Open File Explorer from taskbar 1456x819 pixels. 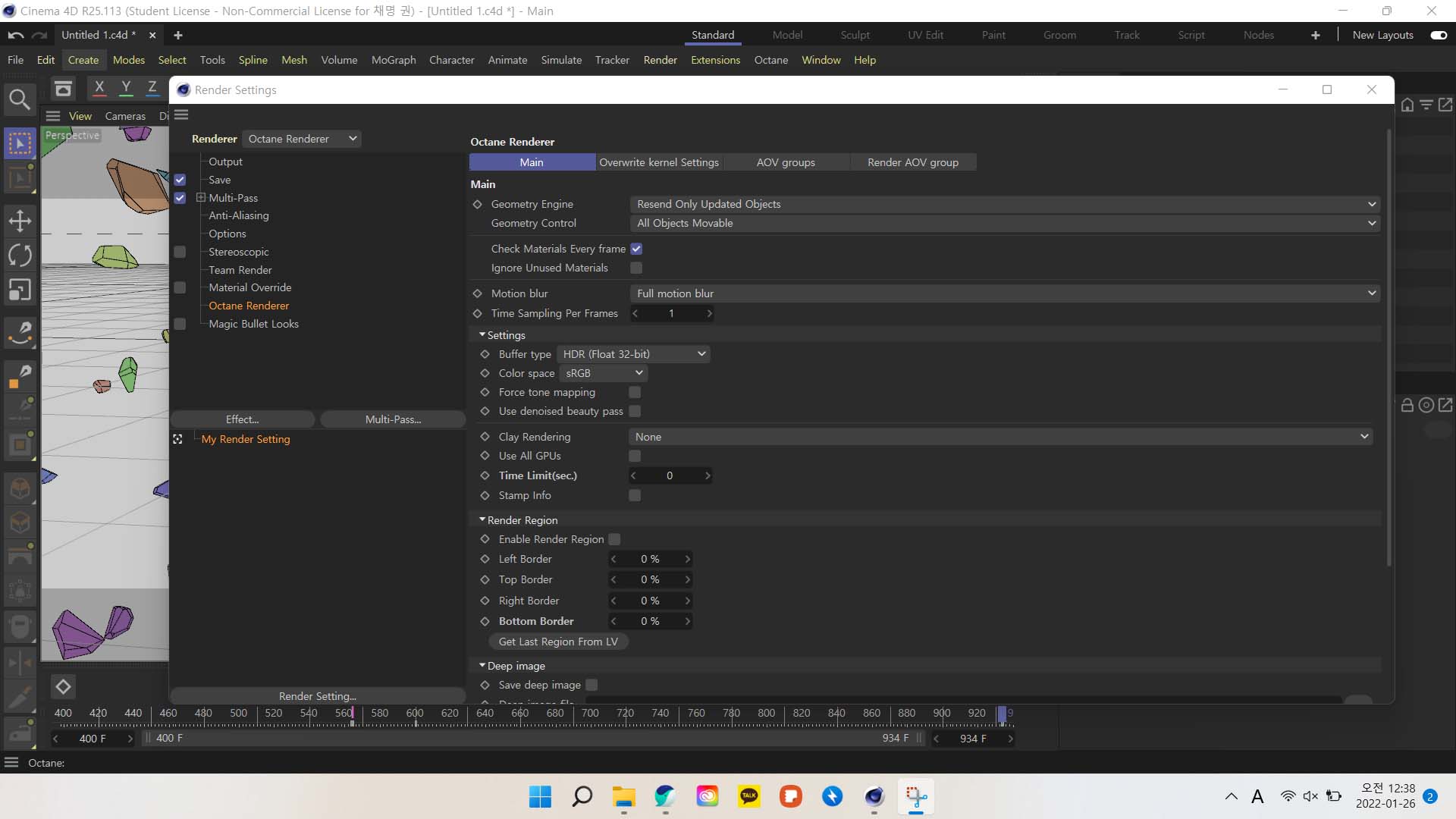click(624, 797)
